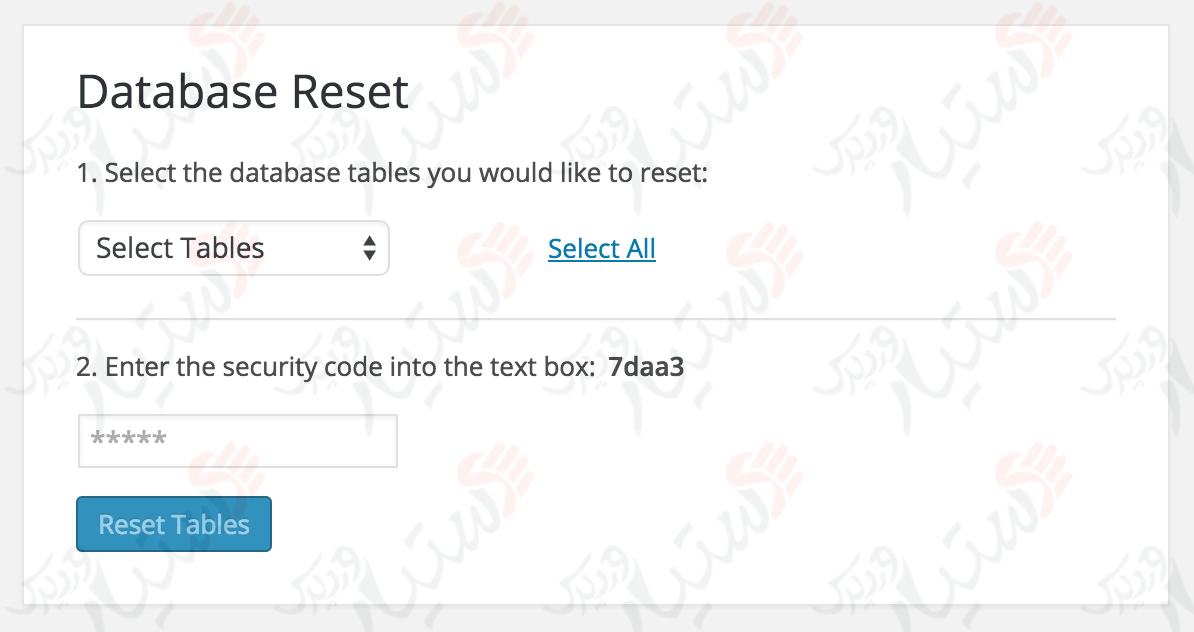Click the Database Reset page heading
The height and width of the screenshot is (632, 1194).
click(243, 91)
